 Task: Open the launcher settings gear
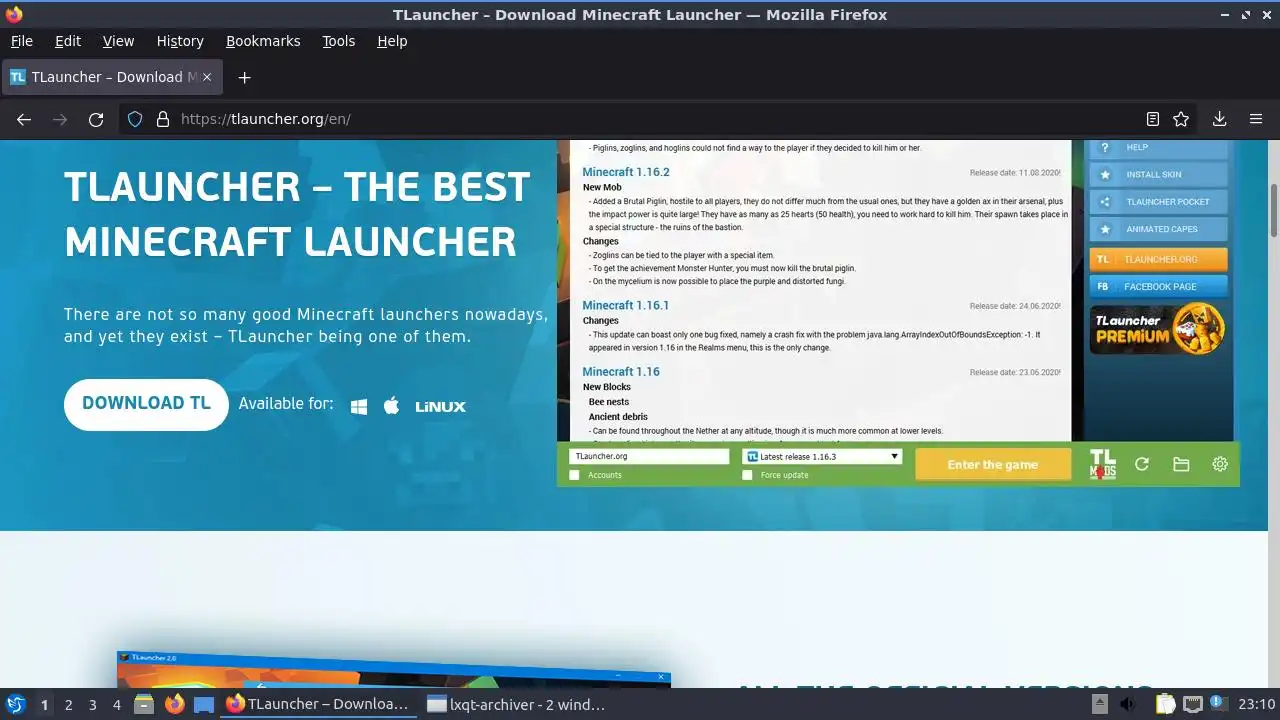tap(1220, 464)
